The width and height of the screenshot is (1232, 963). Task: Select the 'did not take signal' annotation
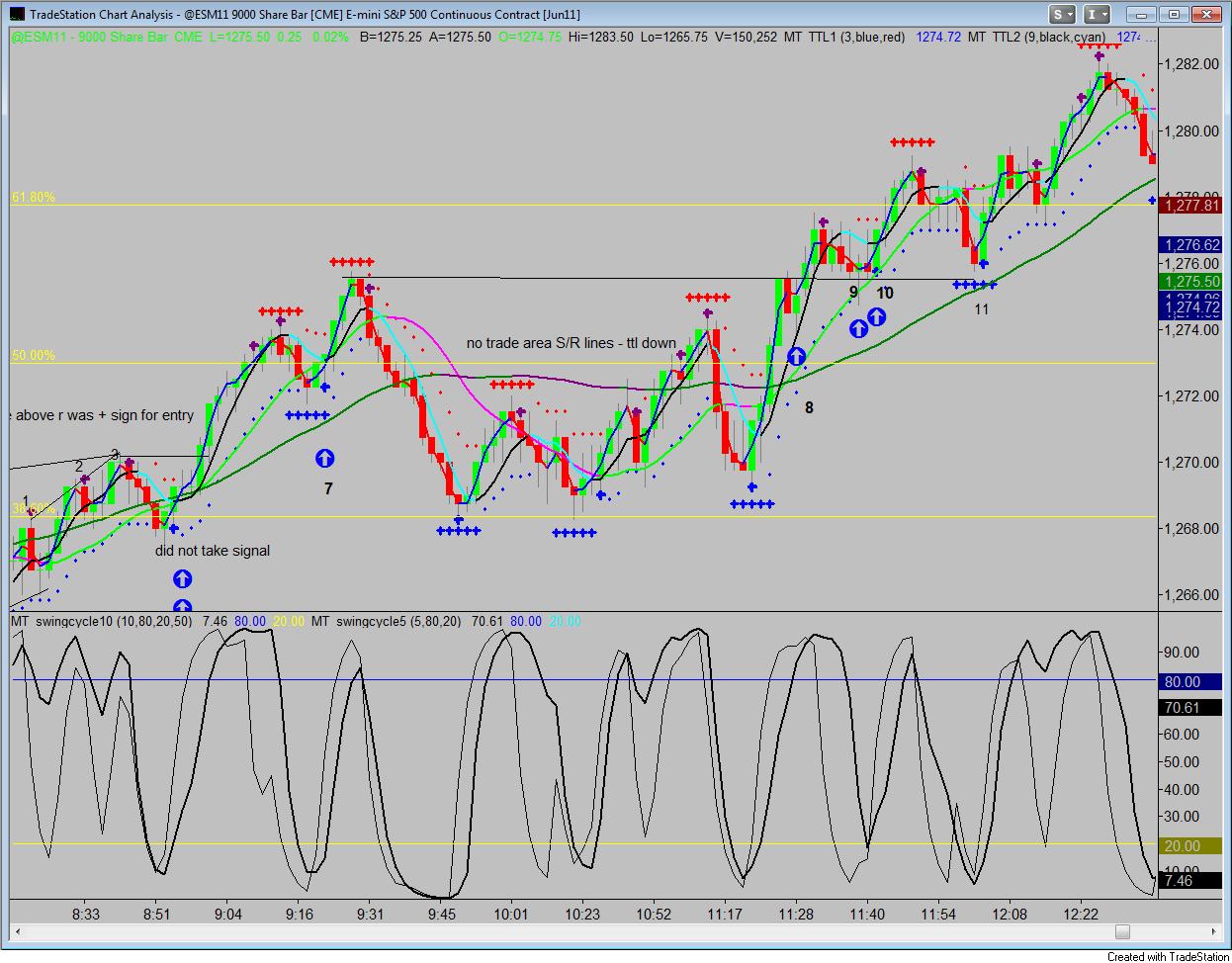(213, 551)
